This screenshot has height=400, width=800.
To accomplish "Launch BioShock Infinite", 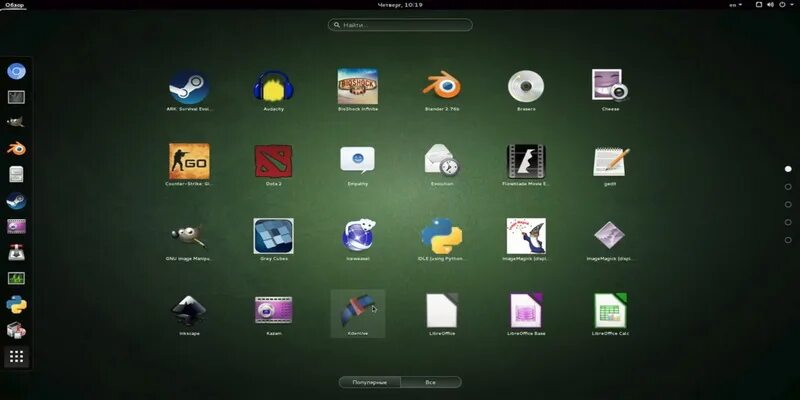I will pyautogui.click(x=358, y=86).
